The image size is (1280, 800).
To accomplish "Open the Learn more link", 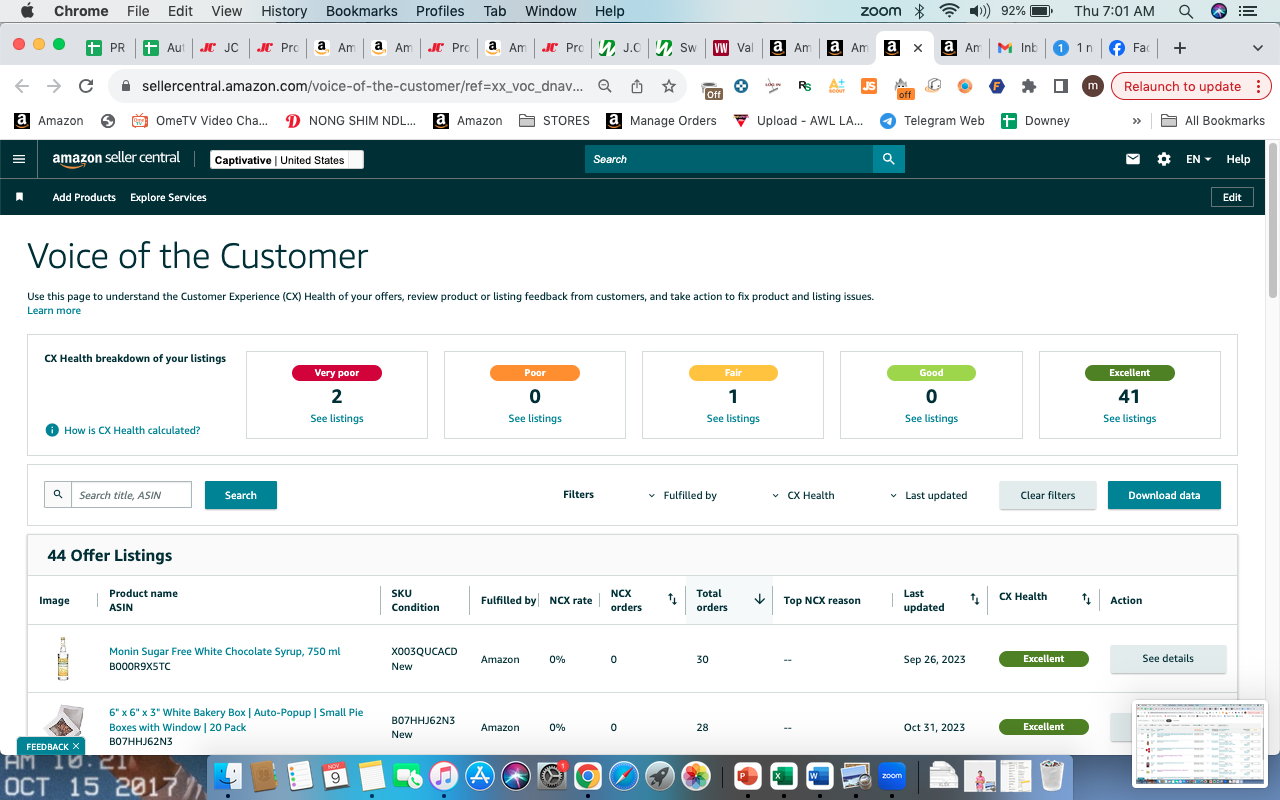I will pyautogui.click(x=54, y=311).
